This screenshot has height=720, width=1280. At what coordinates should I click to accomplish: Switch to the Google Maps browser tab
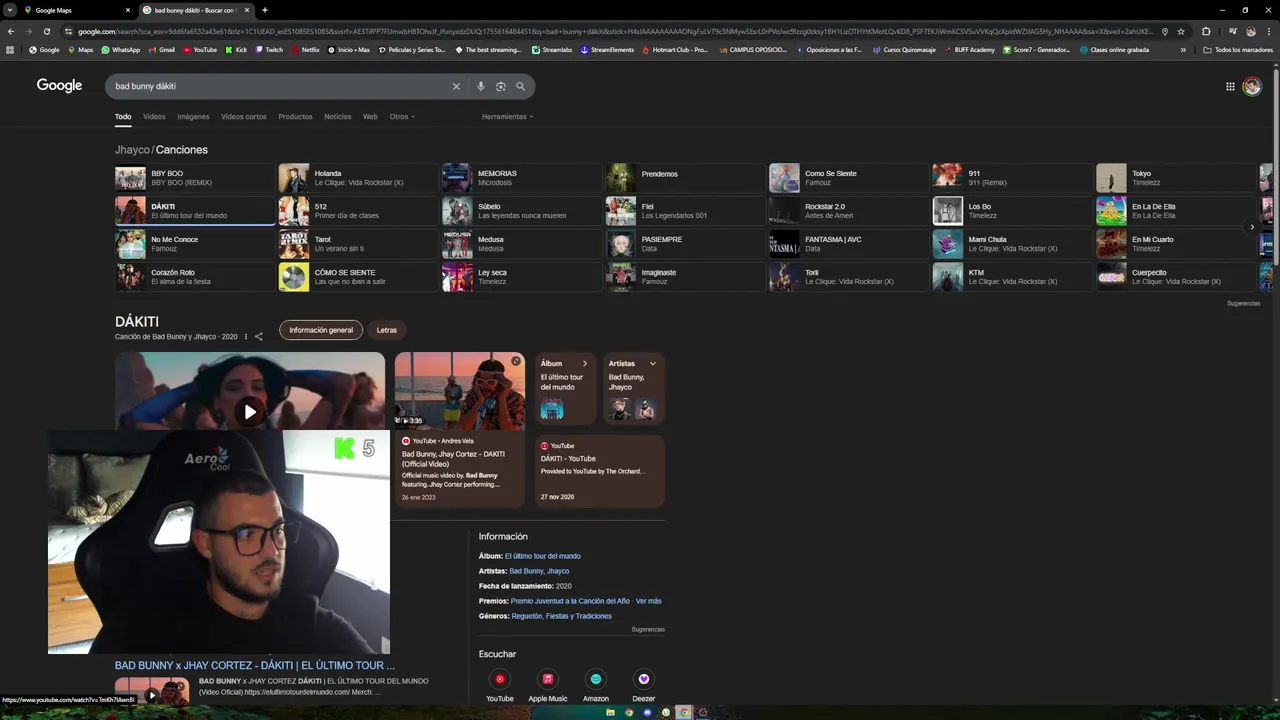click(x=79, y=10)
